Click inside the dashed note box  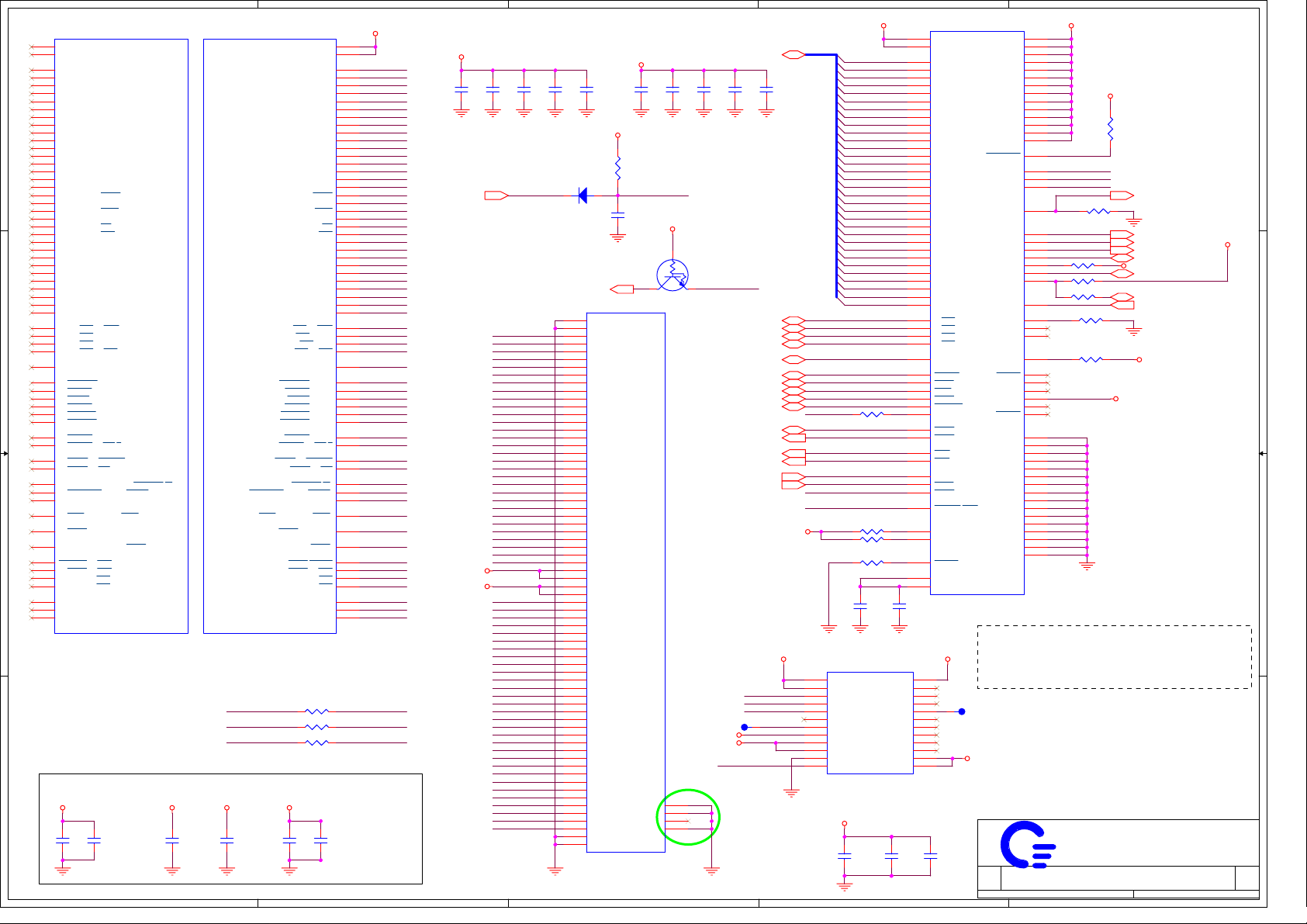(1115, 657)
